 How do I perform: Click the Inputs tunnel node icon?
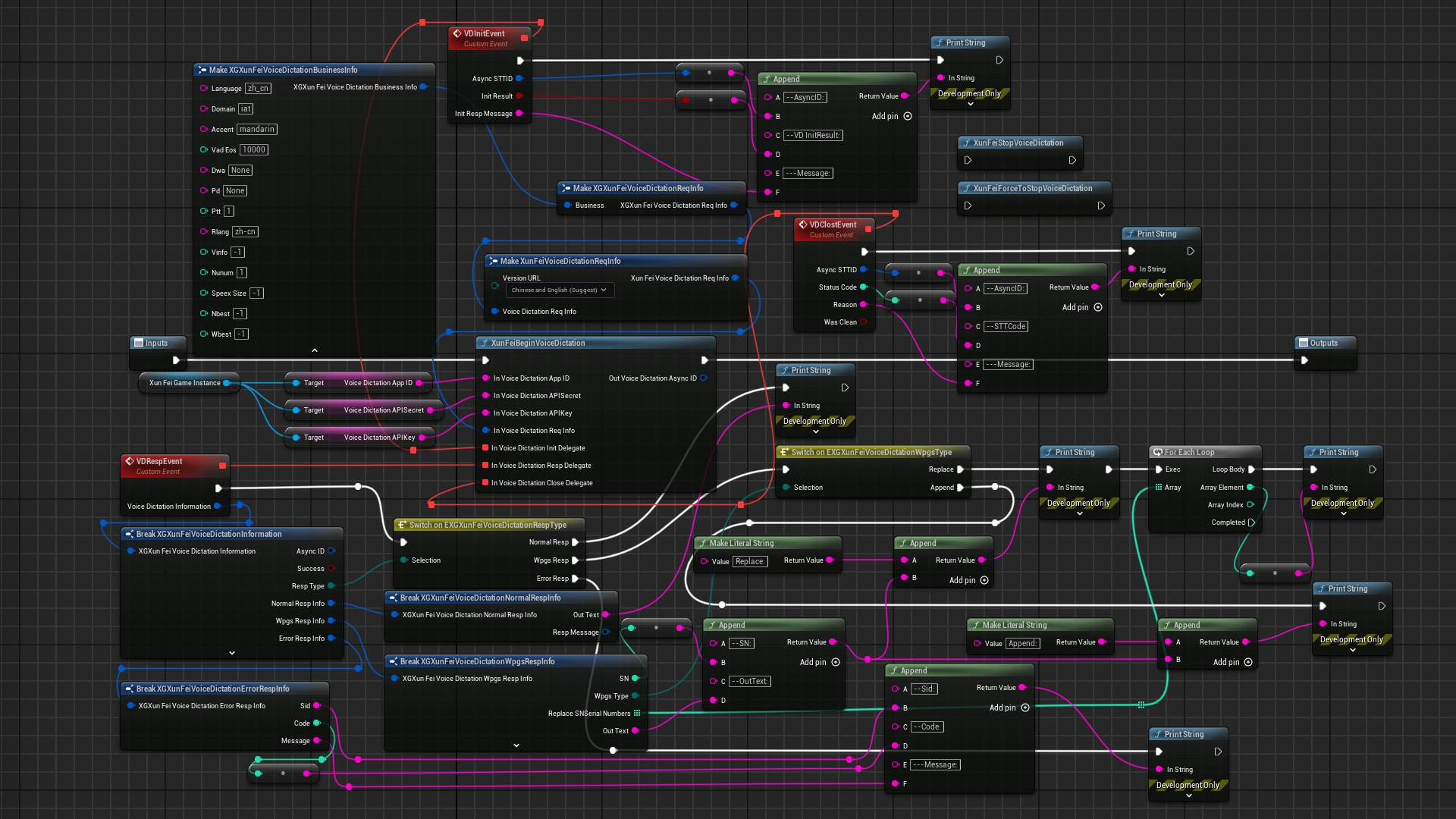[139, 343]
